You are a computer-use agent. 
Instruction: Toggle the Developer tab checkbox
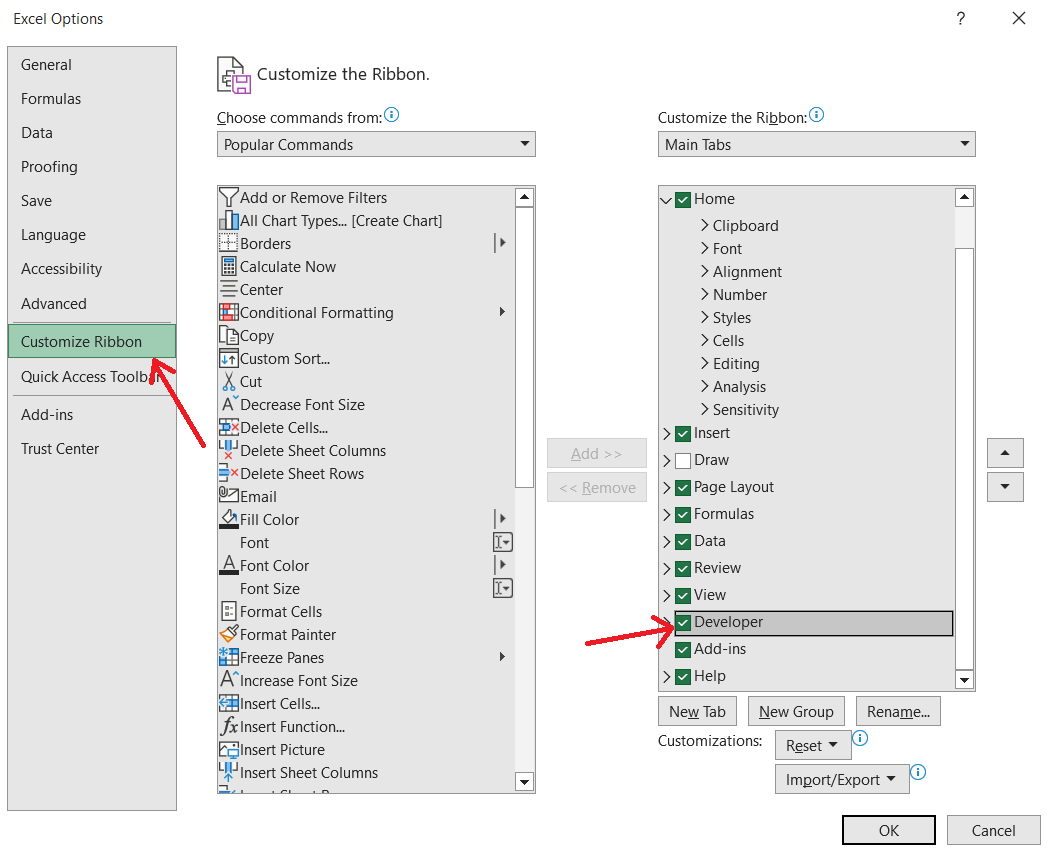pyautogui.click(x=682, y=622)
